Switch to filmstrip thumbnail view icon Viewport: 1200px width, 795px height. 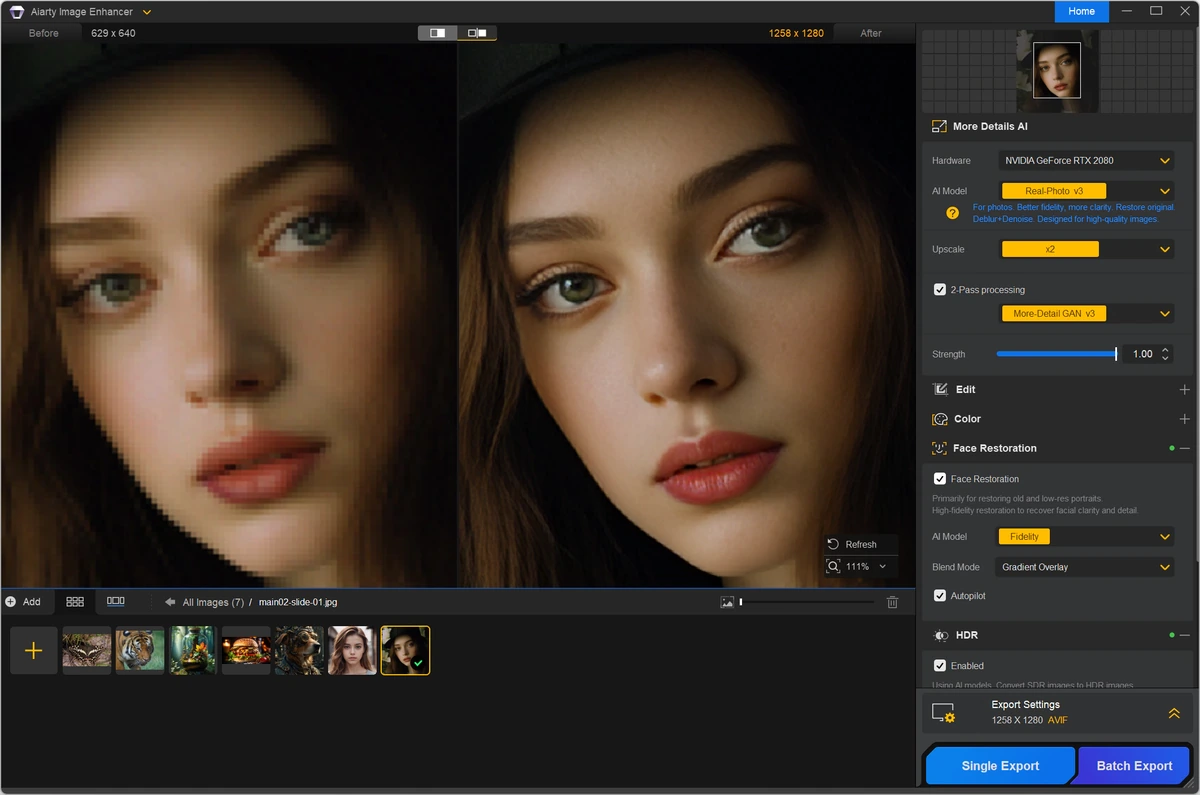tap(116, 602)
